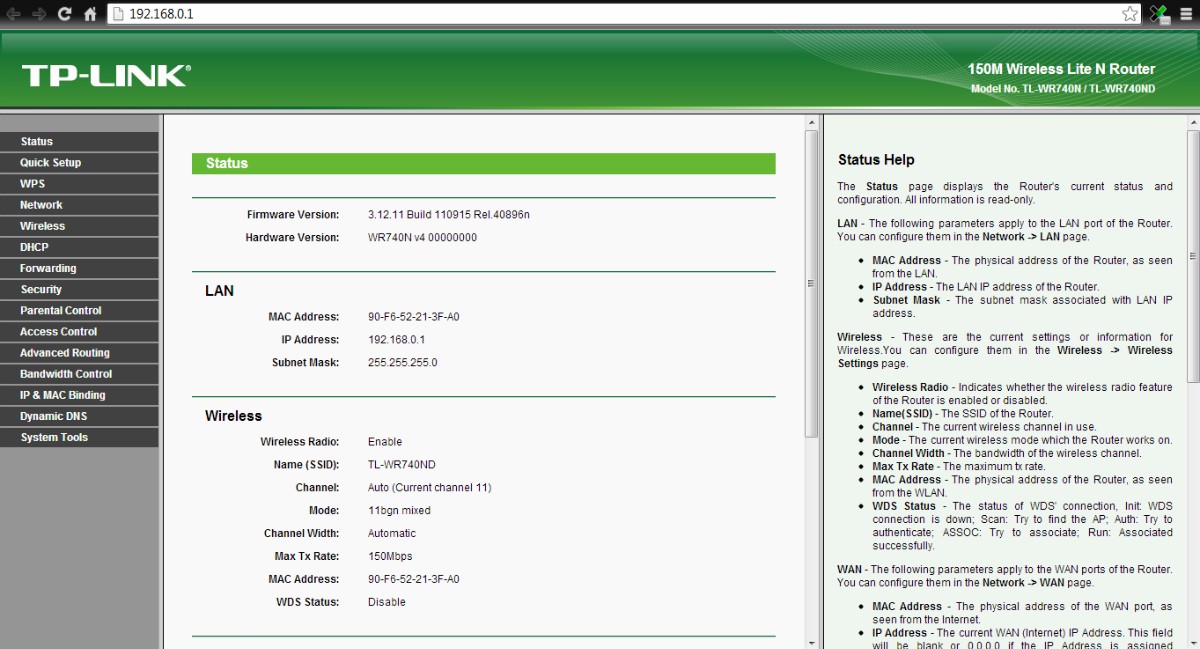Open Parental Control settings
Image resolution: width=1200 pixels, height=649 pixels.
[x=79, y=310]
